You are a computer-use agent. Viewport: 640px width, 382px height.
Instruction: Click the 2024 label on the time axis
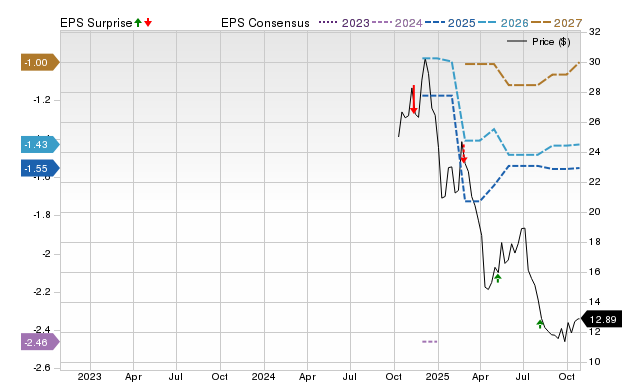pos(263,376)
